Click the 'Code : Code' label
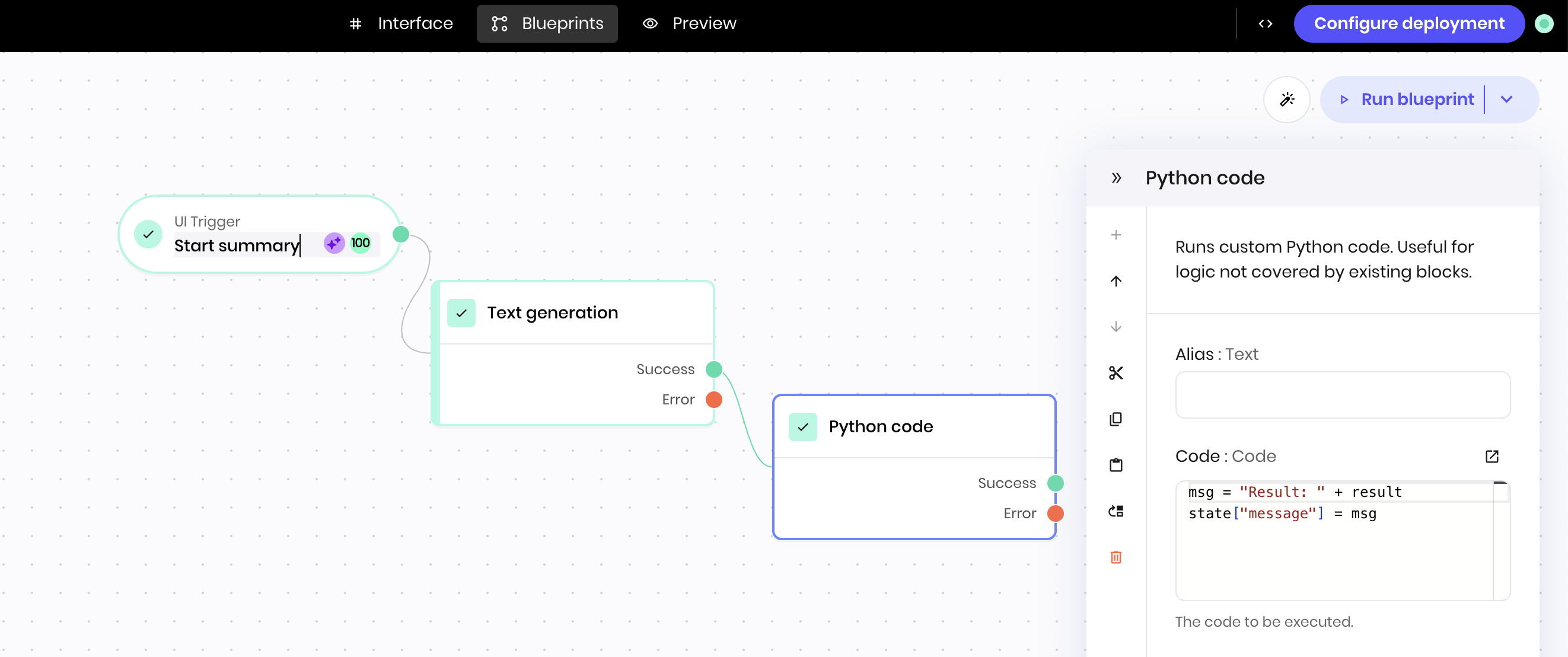Viewport: 1568px width, 657px height. tap(1225, 456)
